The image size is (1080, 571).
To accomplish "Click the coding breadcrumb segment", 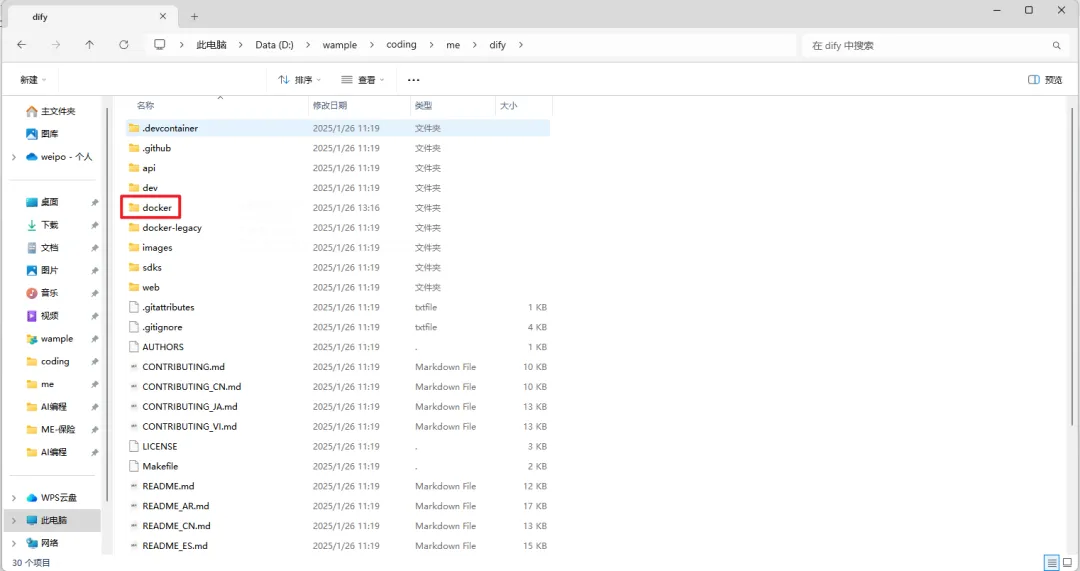I will click(401, 45).
